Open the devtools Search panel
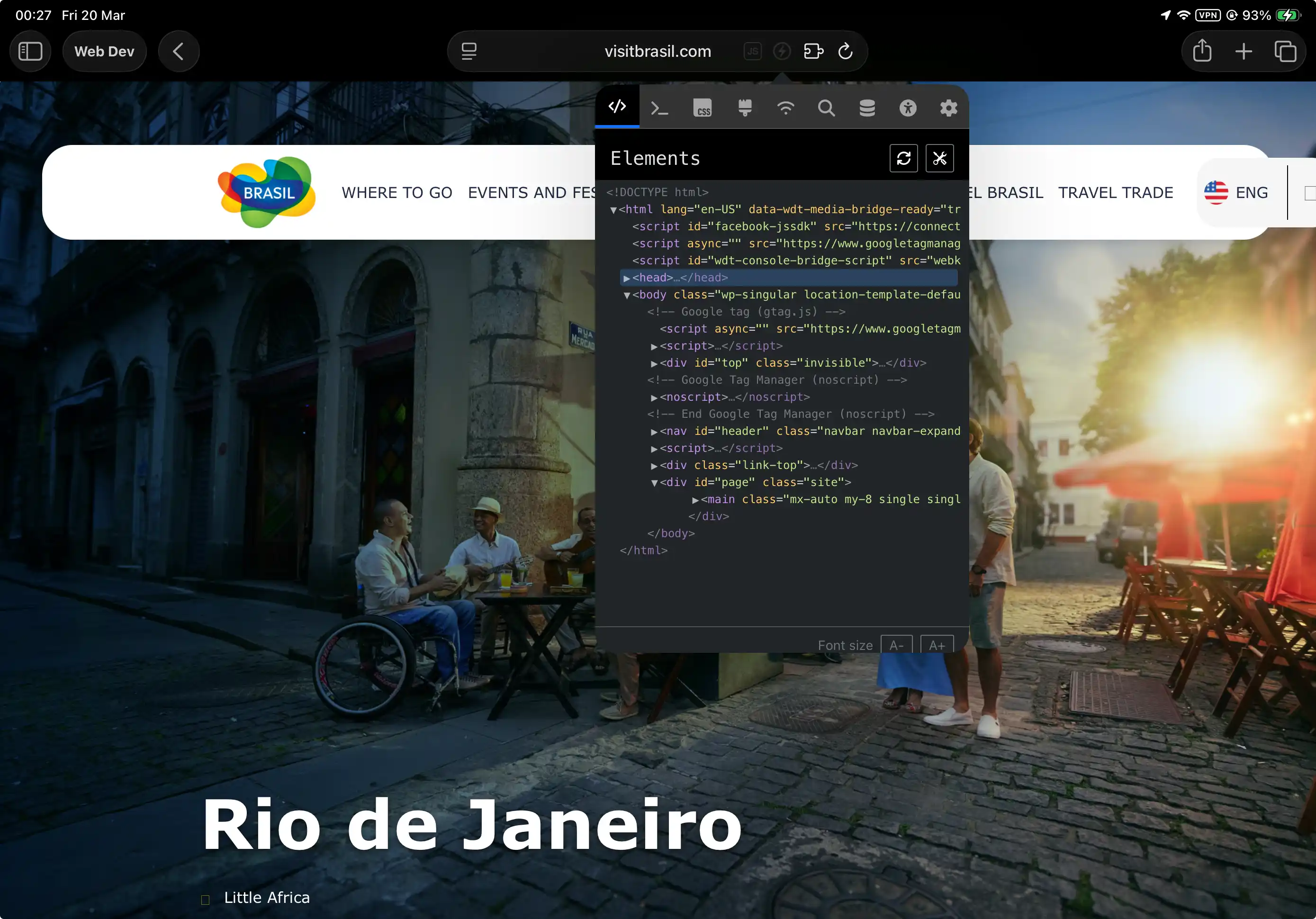1316x919 pixels. [827, 107]
